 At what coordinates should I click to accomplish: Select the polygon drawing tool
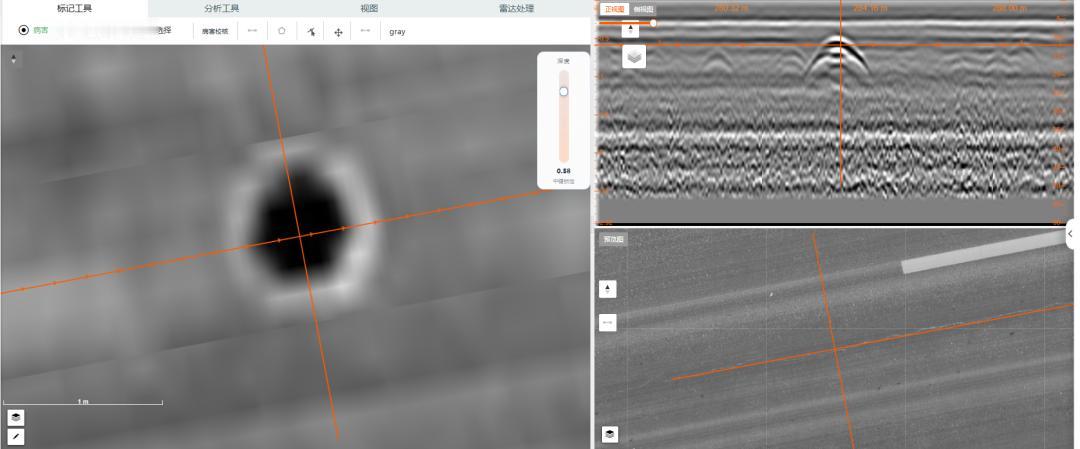point(282,31)
